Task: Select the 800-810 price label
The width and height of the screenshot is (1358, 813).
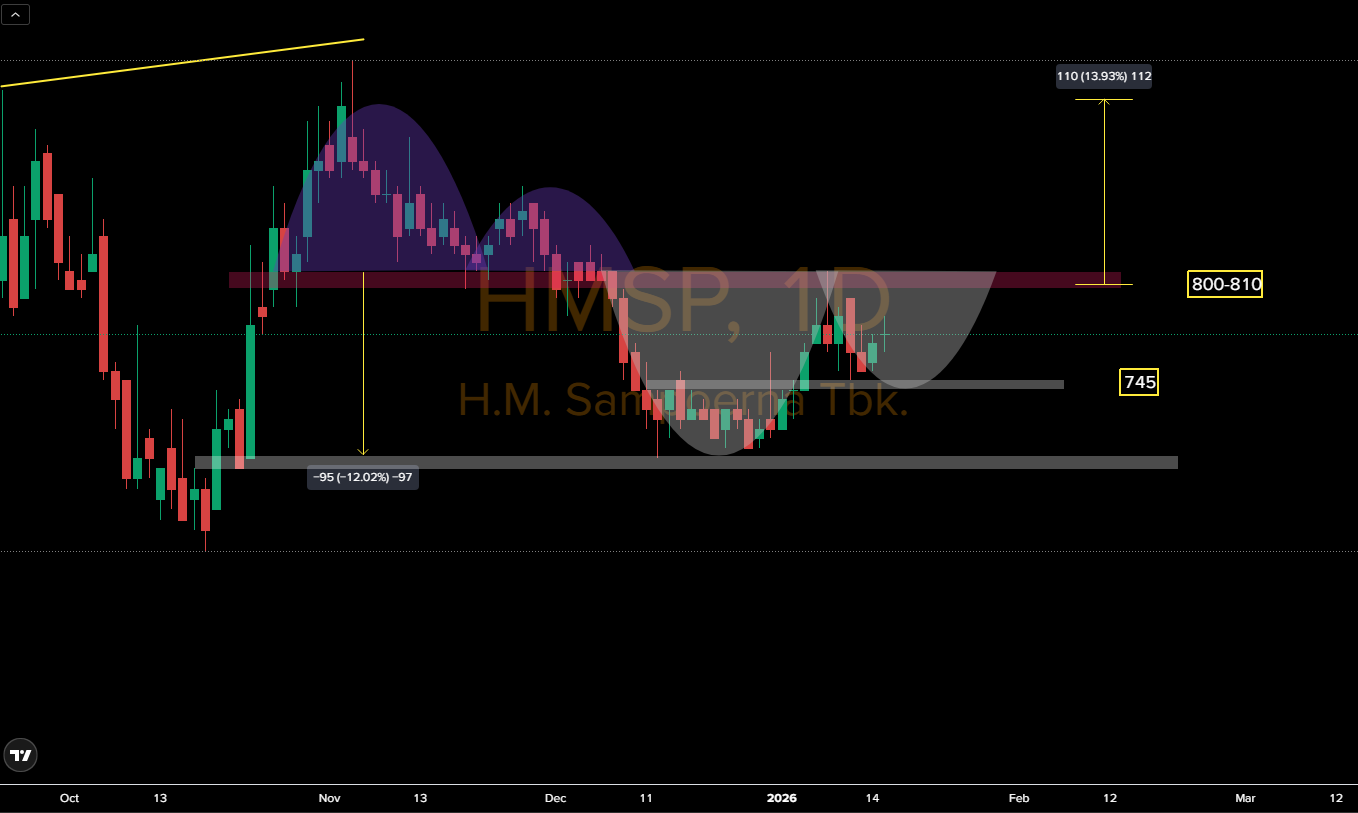Action: click(1226, 284)
